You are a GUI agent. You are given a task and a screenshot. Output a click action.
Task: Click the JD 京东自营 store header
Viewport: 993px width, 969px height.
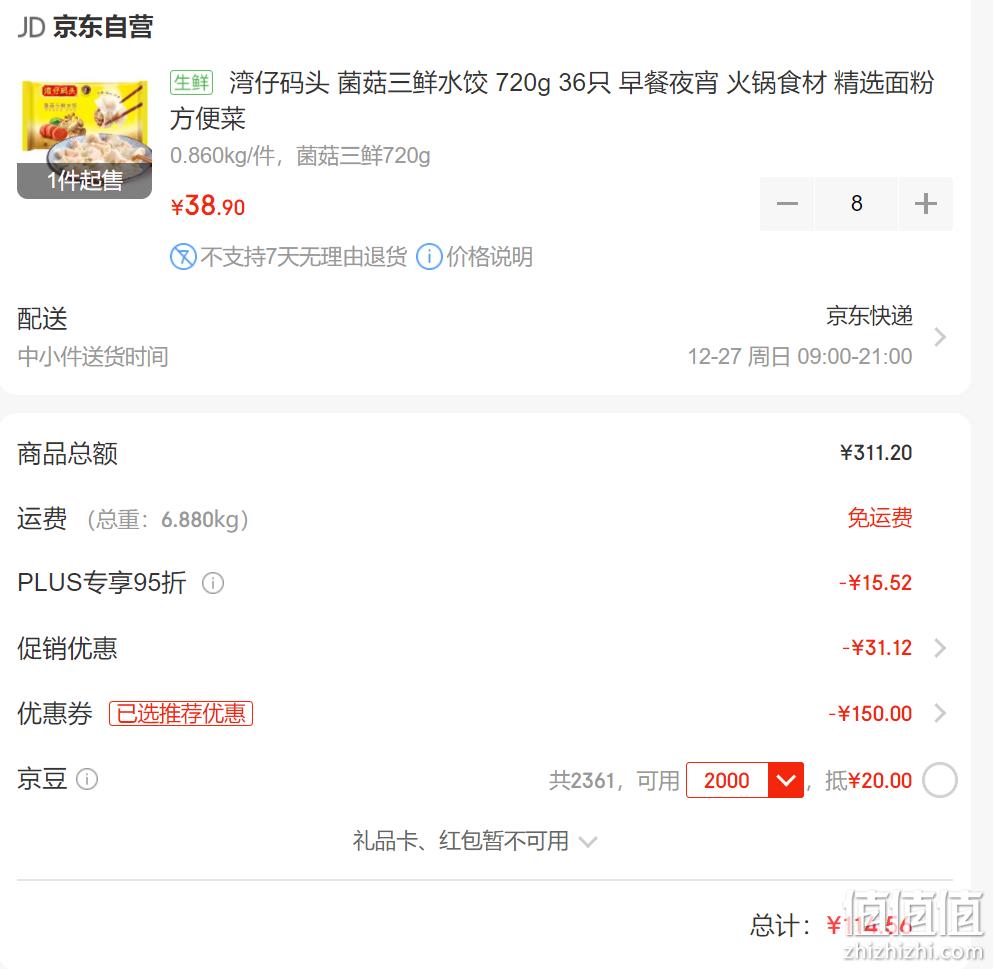[85, 27]
